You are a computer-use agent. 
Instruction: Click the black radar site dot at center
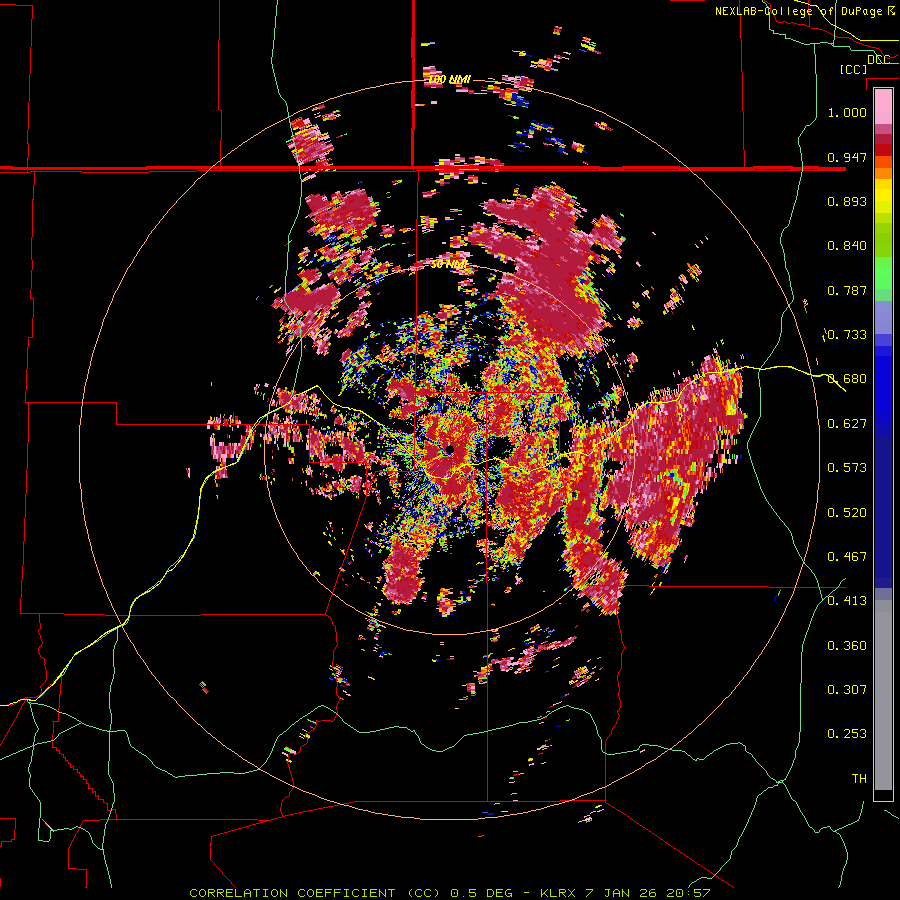tap(449, 449)
